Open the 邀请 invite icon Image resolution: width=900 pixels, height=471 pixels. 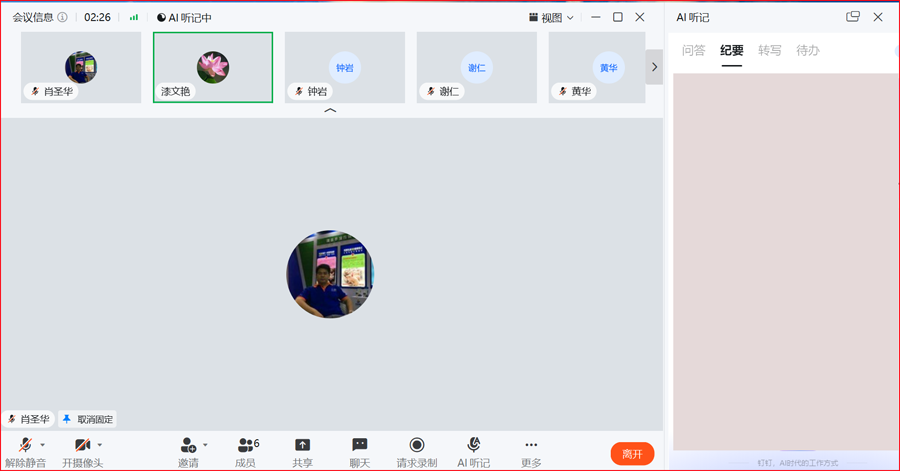click(x=188, y=445)
